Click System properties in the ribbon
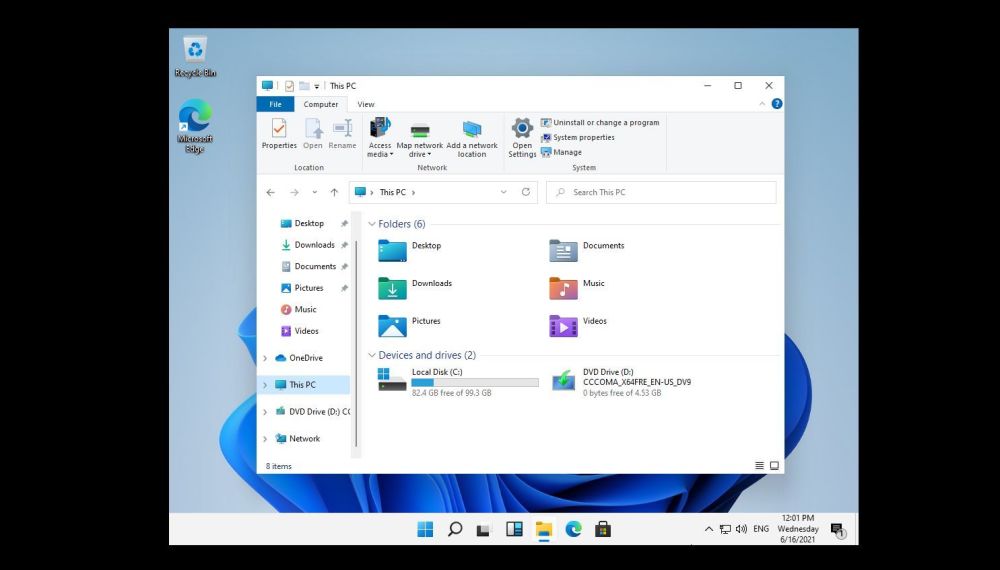1000x570 pixels. [583, 137]
